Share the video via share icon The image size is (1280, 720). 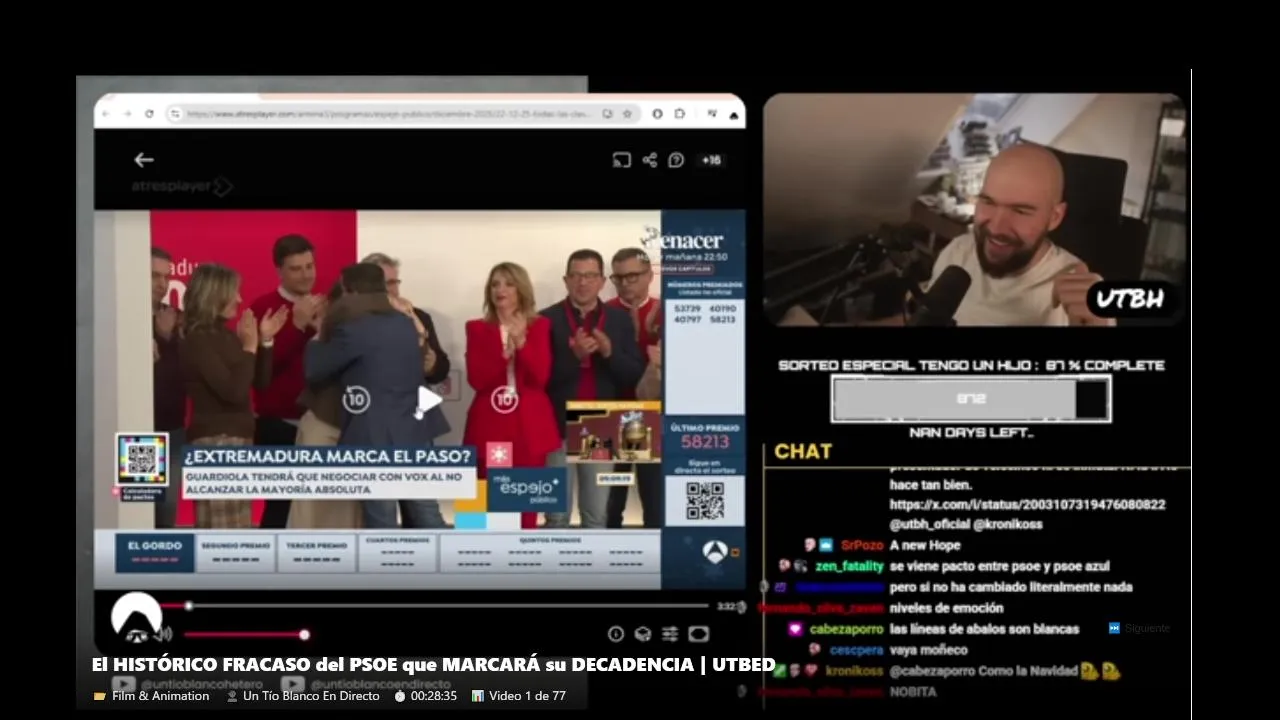649,160
